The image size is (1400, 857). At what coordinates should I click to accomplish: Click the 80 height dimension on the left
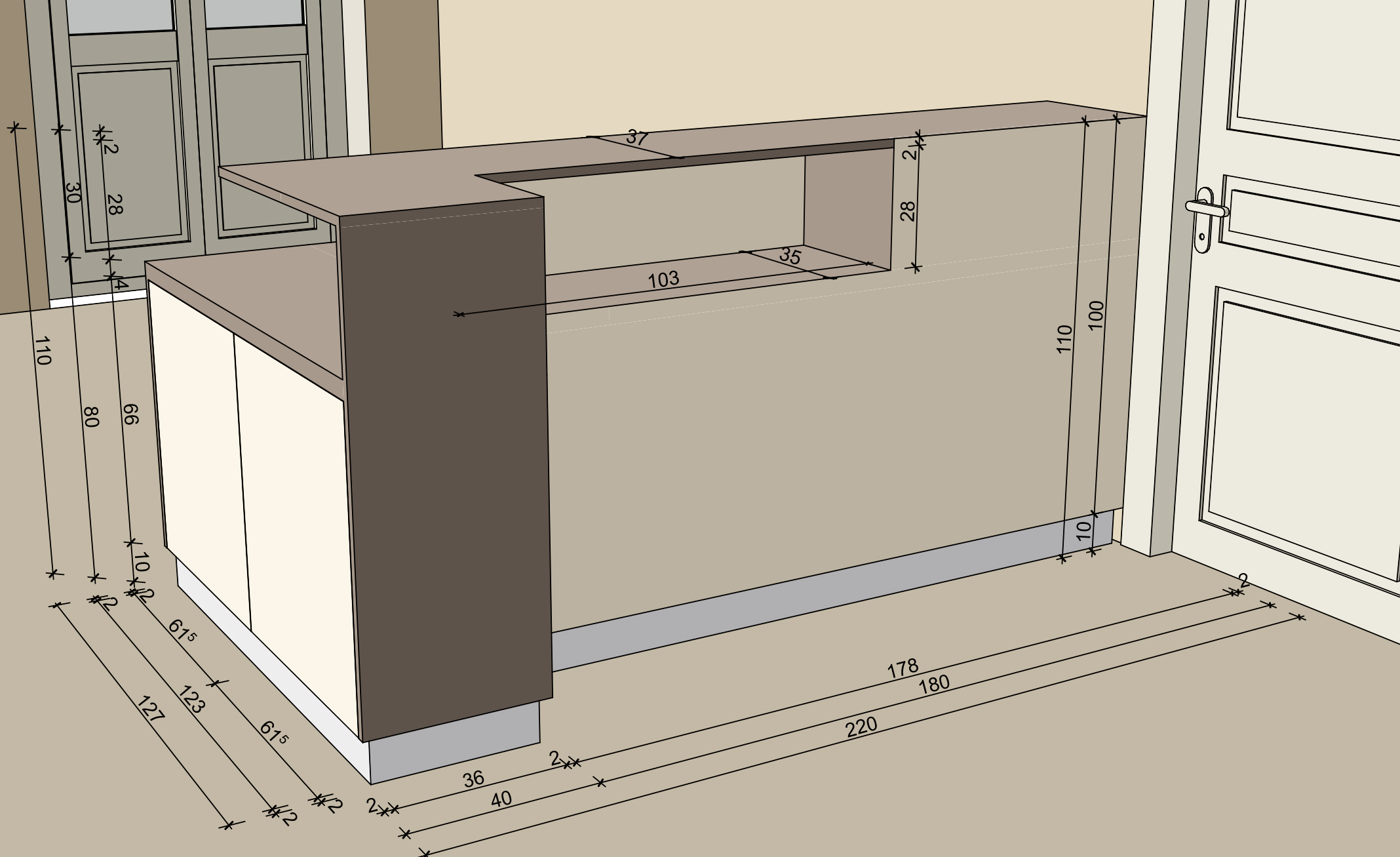tap(91, 416)
